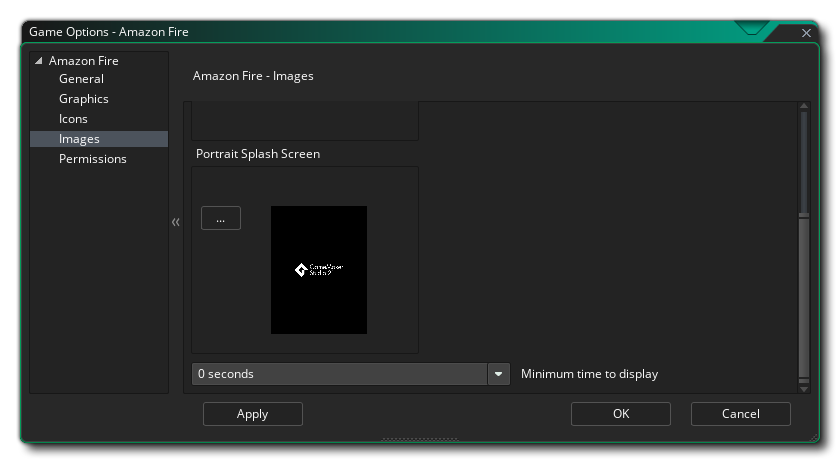Screen dimensions: 840x463
Task: Click the scroll down arrow of the panel
Action: [804, 389]
